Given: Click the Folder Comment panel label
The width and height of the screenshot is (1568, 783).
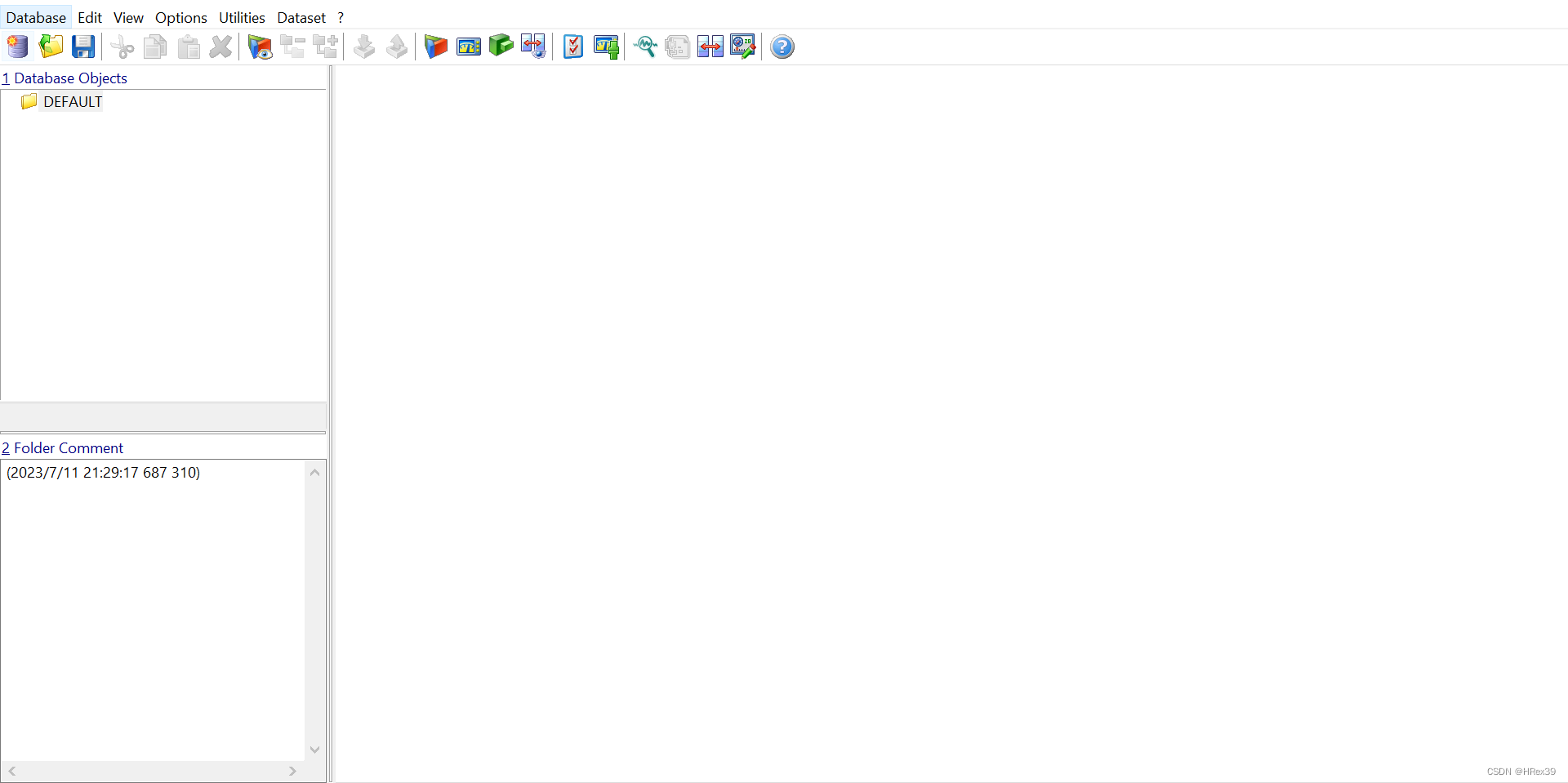Looking at the screenshot, I should point(63,448).
